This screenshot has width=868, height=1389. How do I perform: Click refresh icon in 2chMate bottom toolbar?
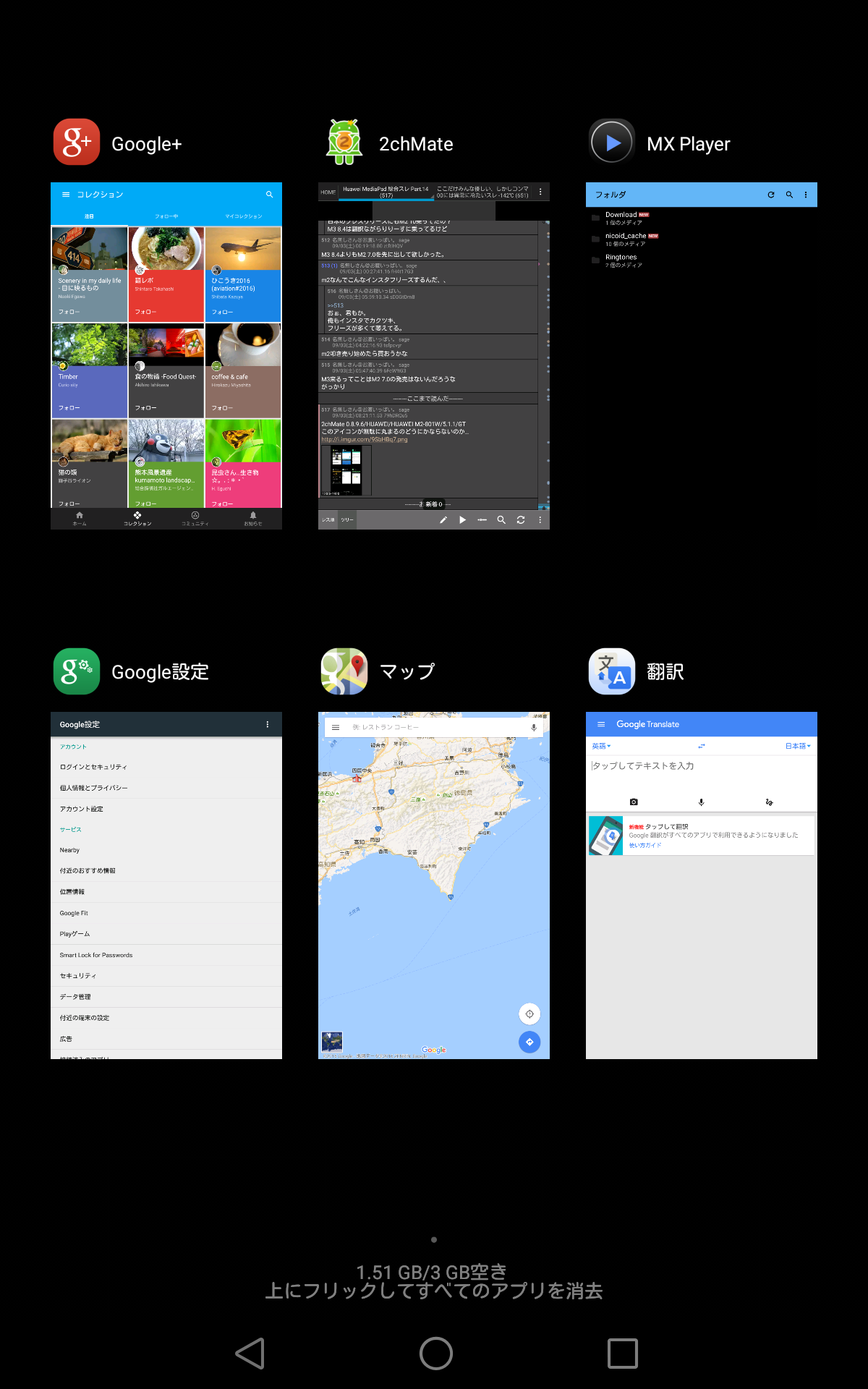click(x=521, y=519)
